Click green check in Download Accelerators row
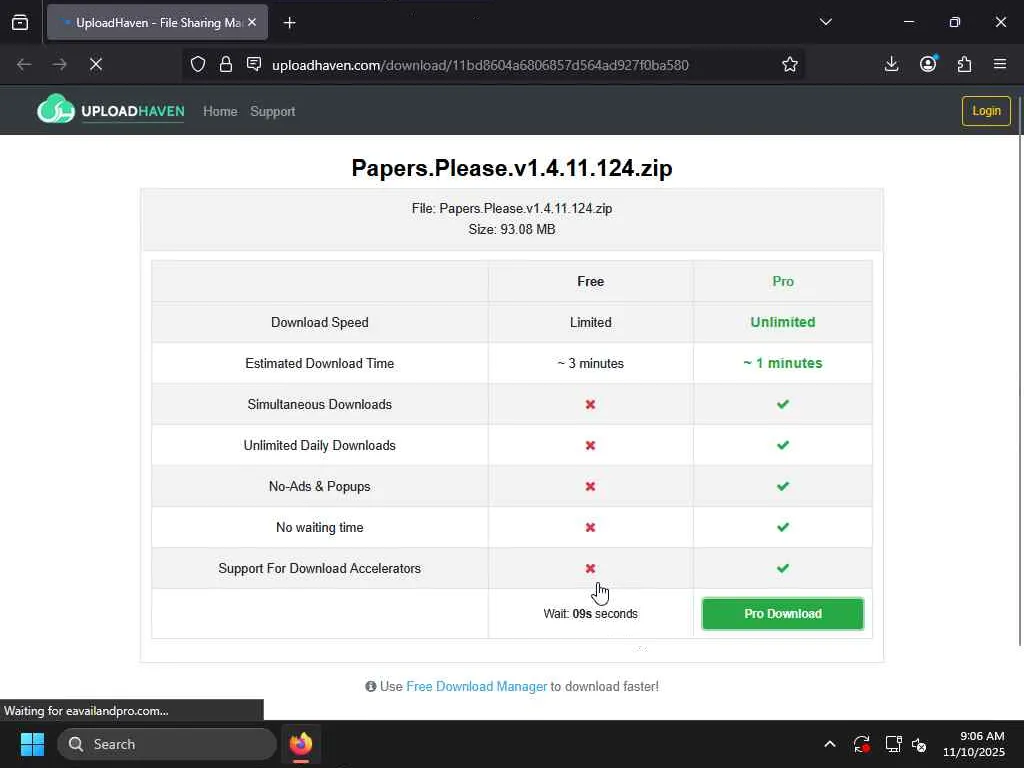 (782, 568)
